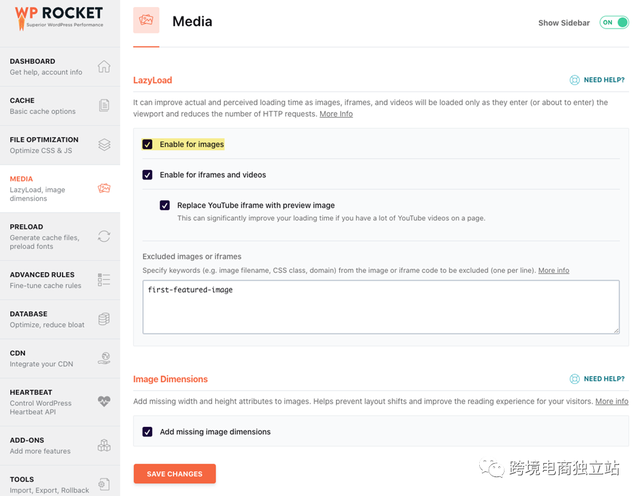Click the Image Dimensions section heading
Viewport: 640px width, 496px height.
click(170, 379)
